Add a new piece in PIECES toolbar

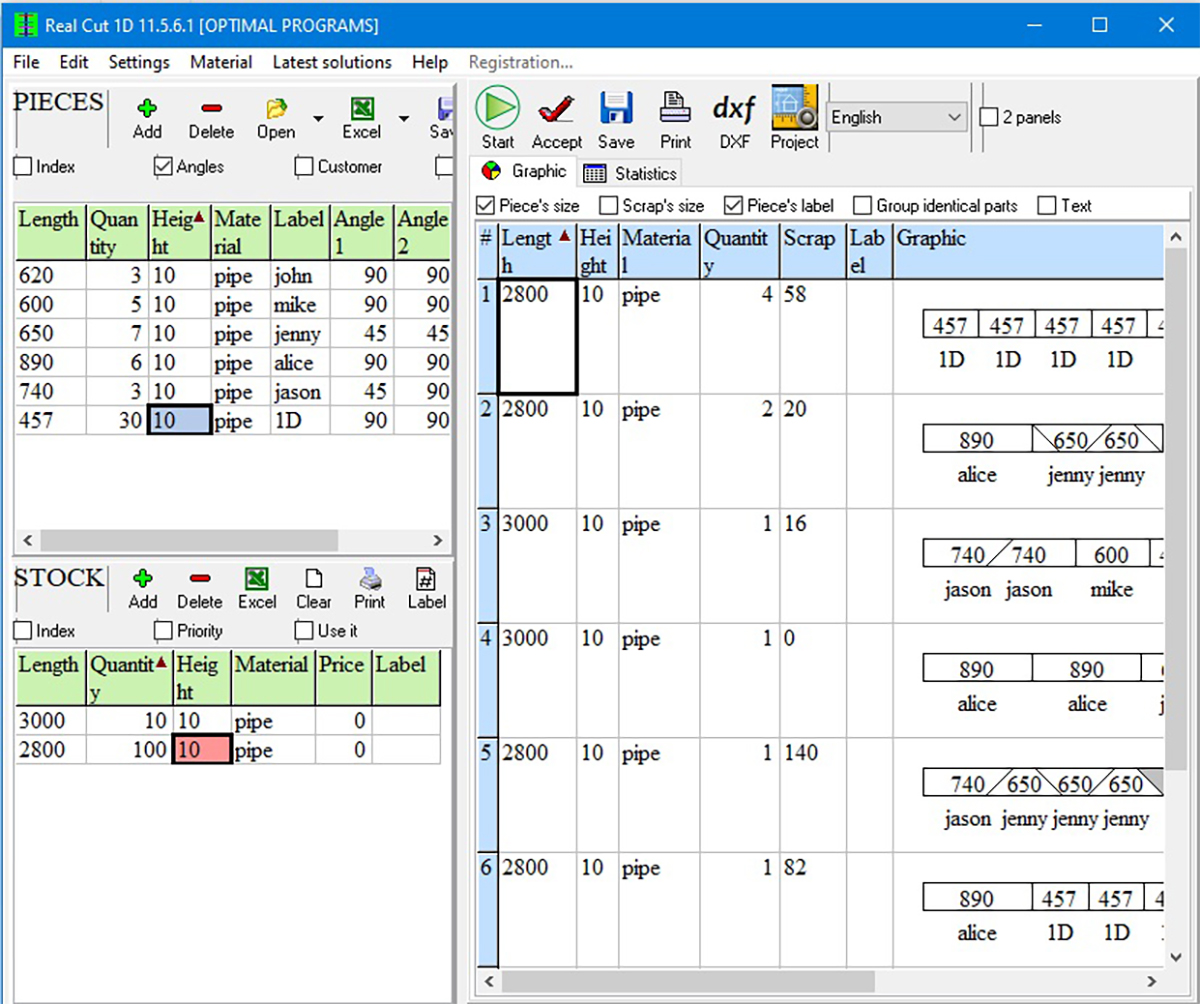pyautogui.click(x=147, y=108)
